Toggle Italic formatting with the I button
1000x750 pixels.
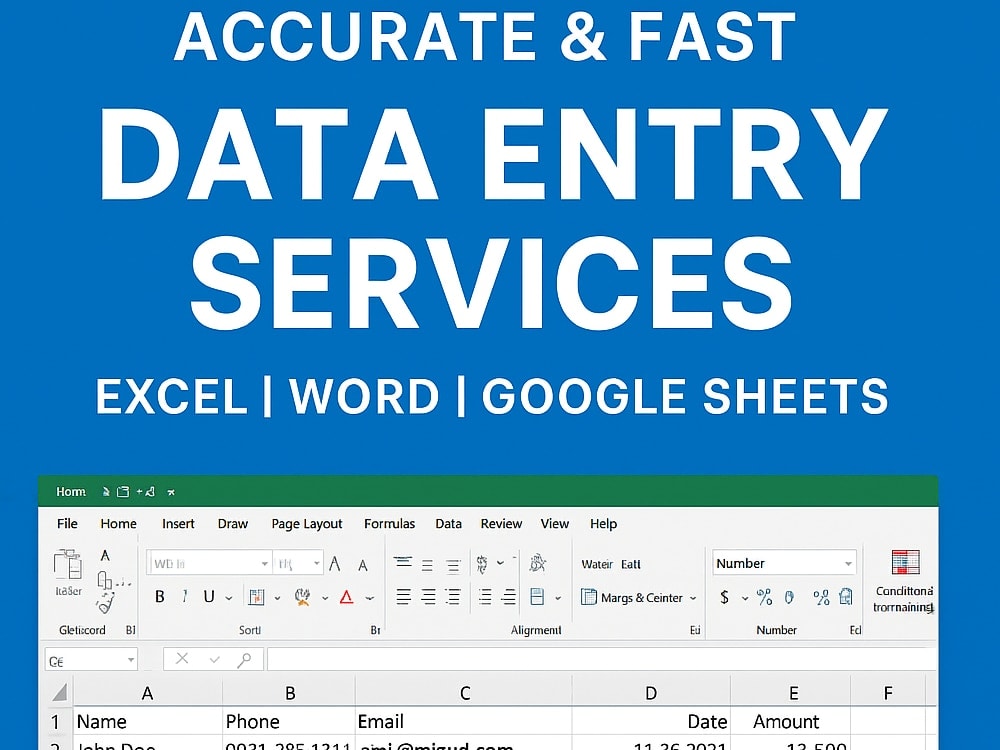click(x=185, y=597)
